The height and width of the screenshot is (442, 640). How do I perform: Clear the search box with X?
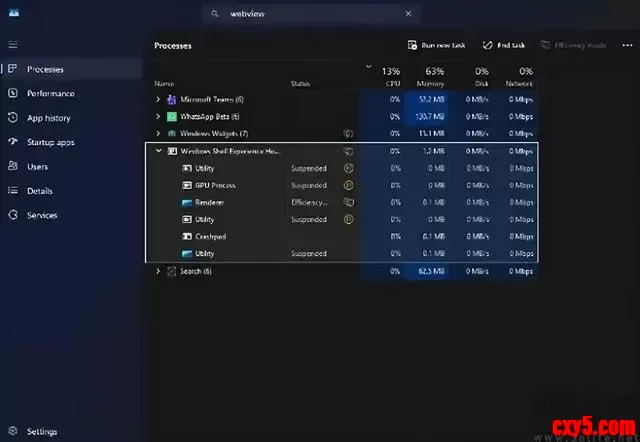coord(407,14)
